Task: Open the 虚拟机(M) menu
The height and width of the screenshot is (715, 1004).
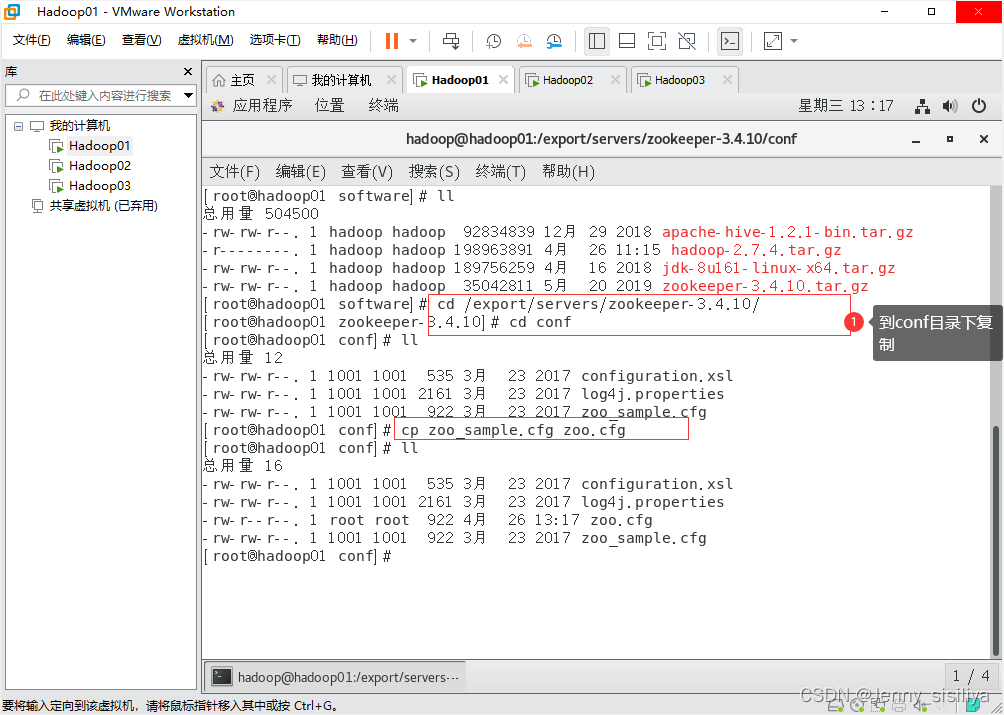Action: click(206, 40)
